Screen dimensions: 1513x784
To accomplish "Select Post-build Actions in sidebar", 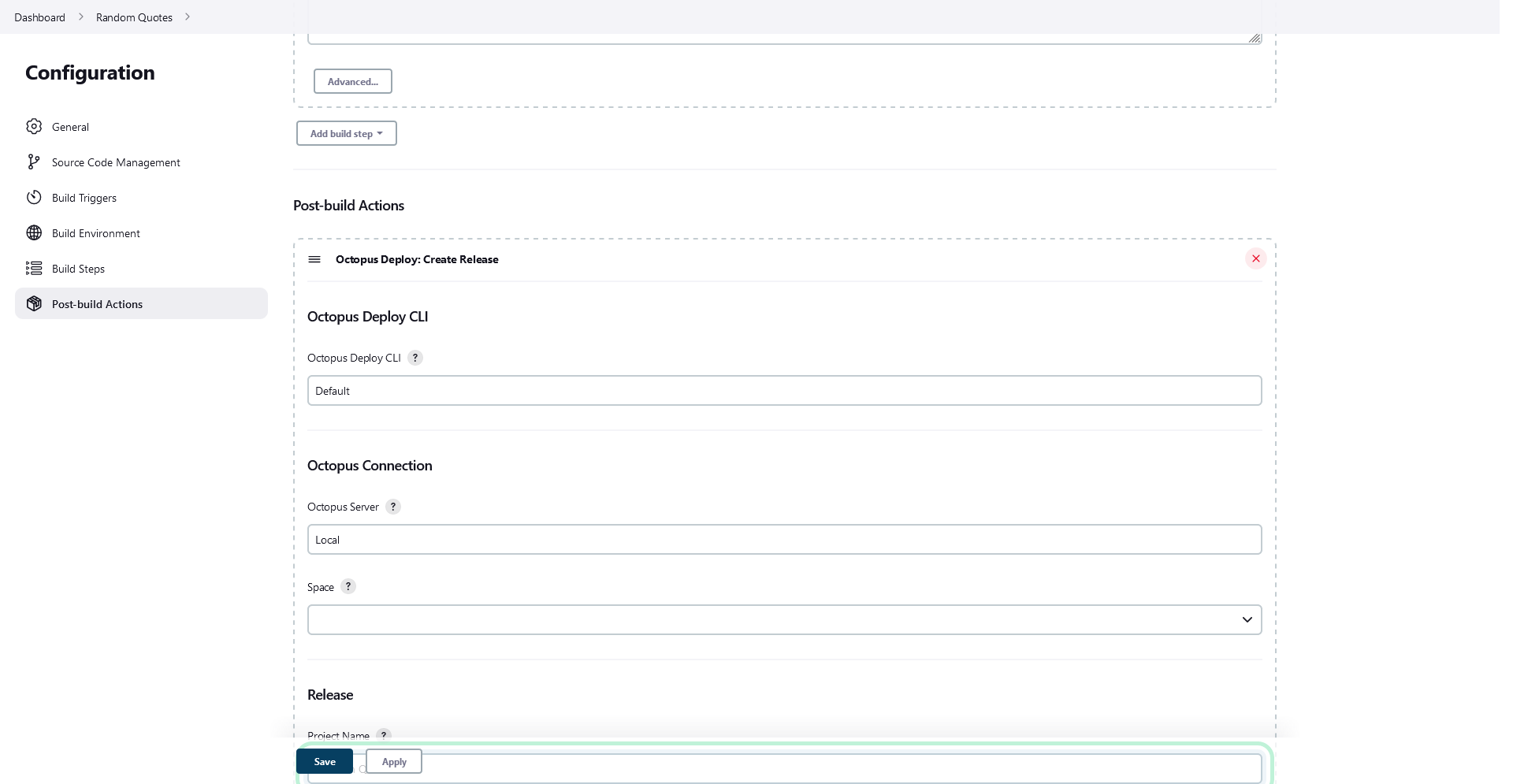I will [141, 303].
